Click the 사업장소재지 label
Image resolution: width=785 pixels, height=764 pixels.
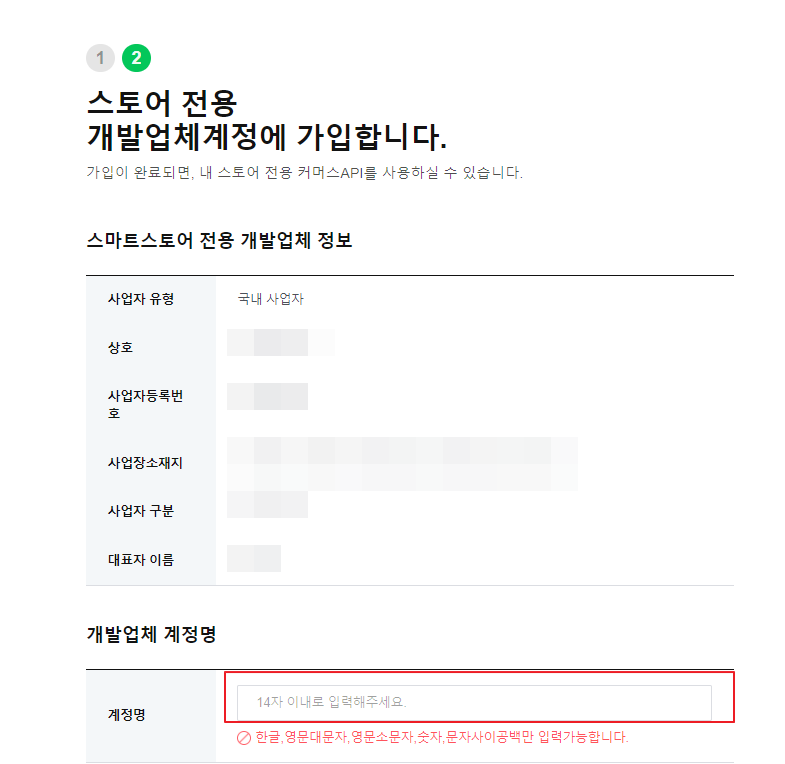(145, 462)
